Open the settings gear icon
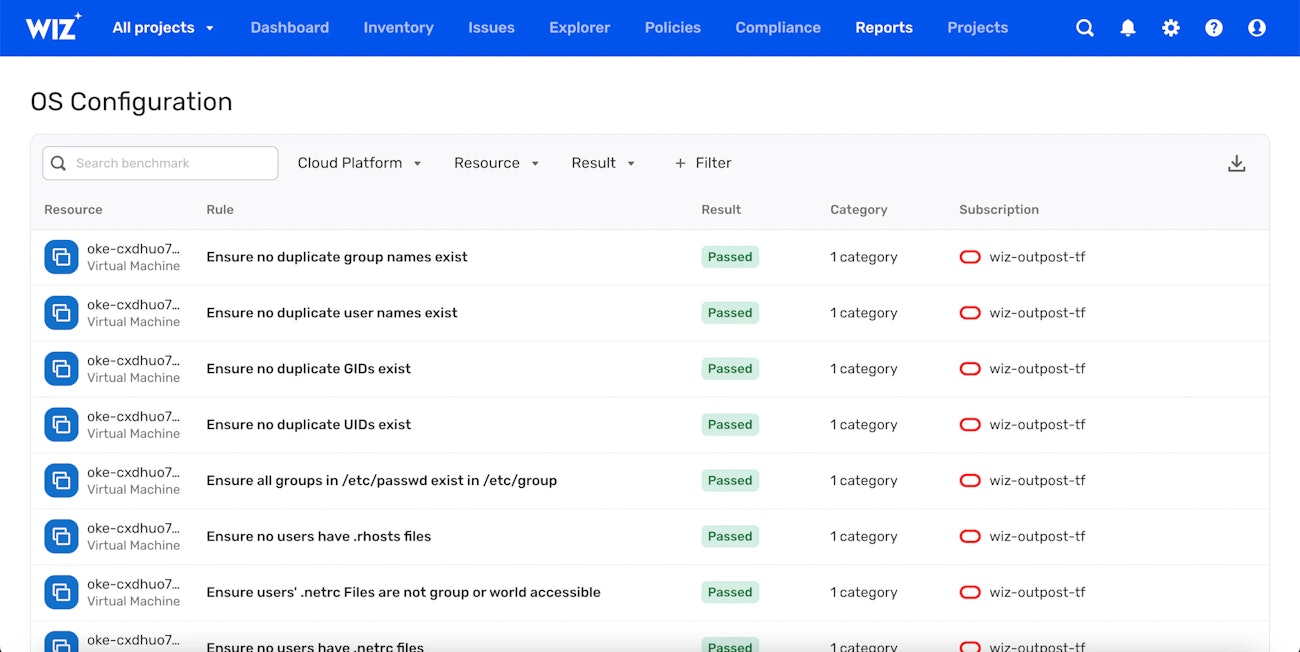 1170,28
